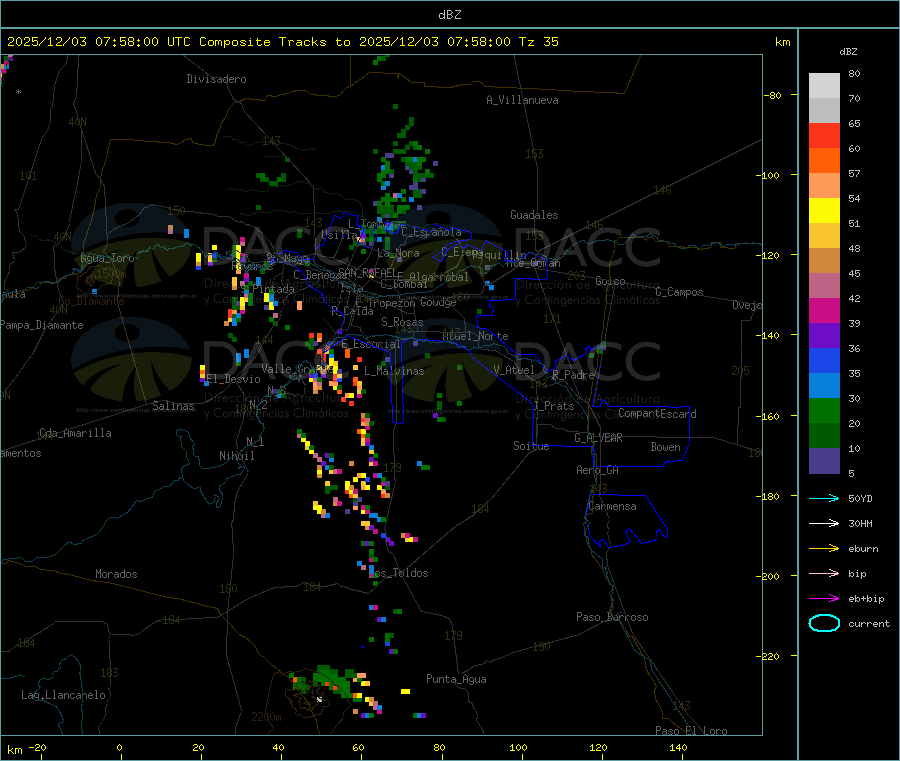900x761 pixels.
Task: Click the El_Desvio map label
Action: (x=234, y=379)
